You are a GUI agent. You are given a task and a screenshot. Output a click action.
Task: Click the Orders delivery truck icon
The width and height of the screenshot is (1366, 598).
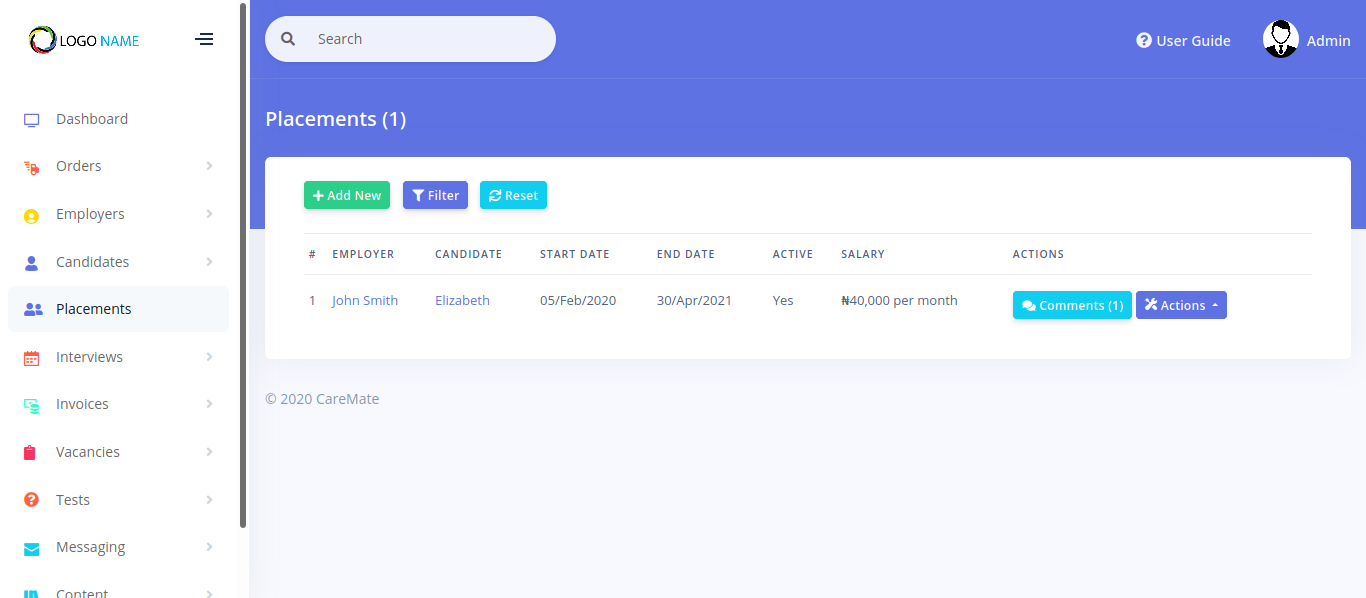click(x=31, y=167)
